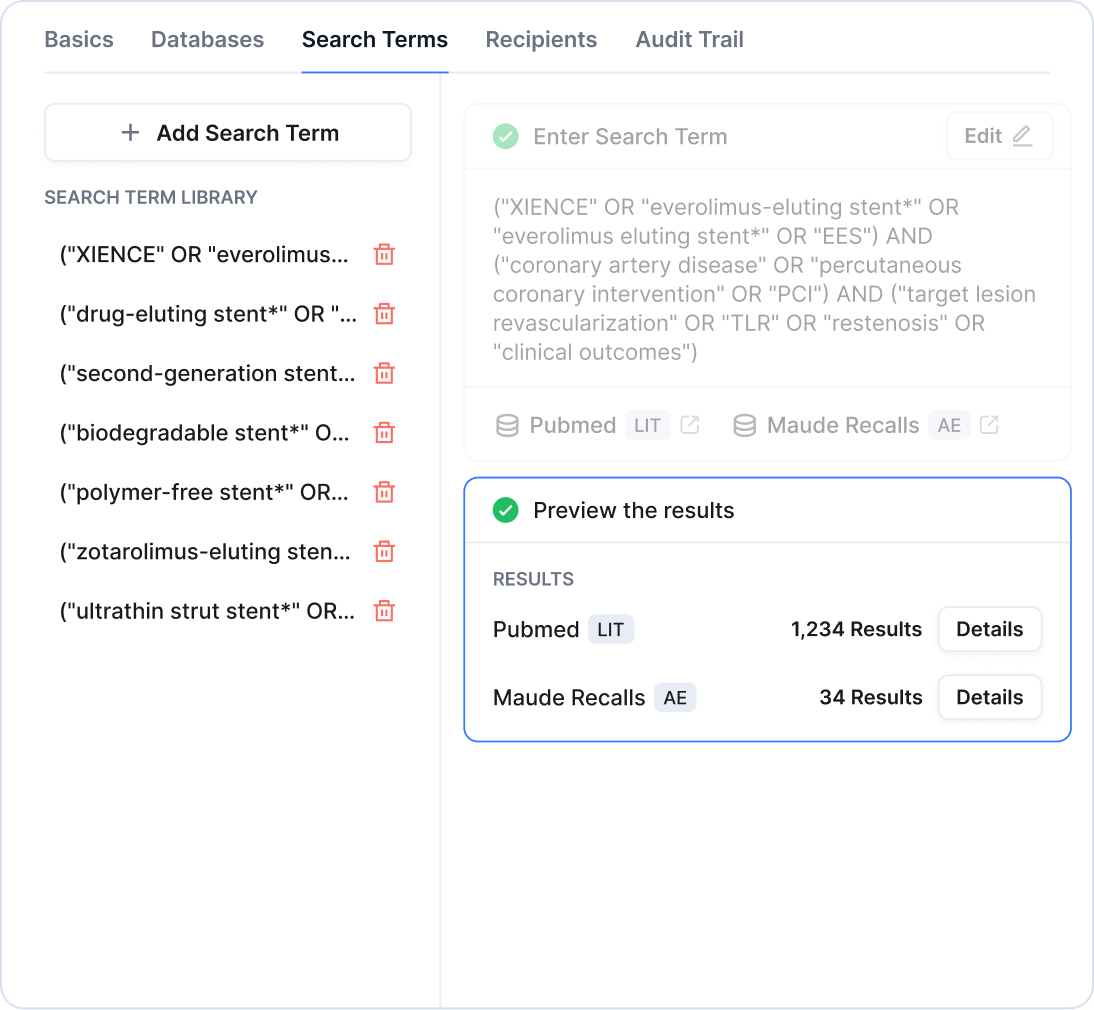The height and width of the screenshot is (1010, 1094).
Task: View Details for Maude Recalls results
Action: coord(989,698)
